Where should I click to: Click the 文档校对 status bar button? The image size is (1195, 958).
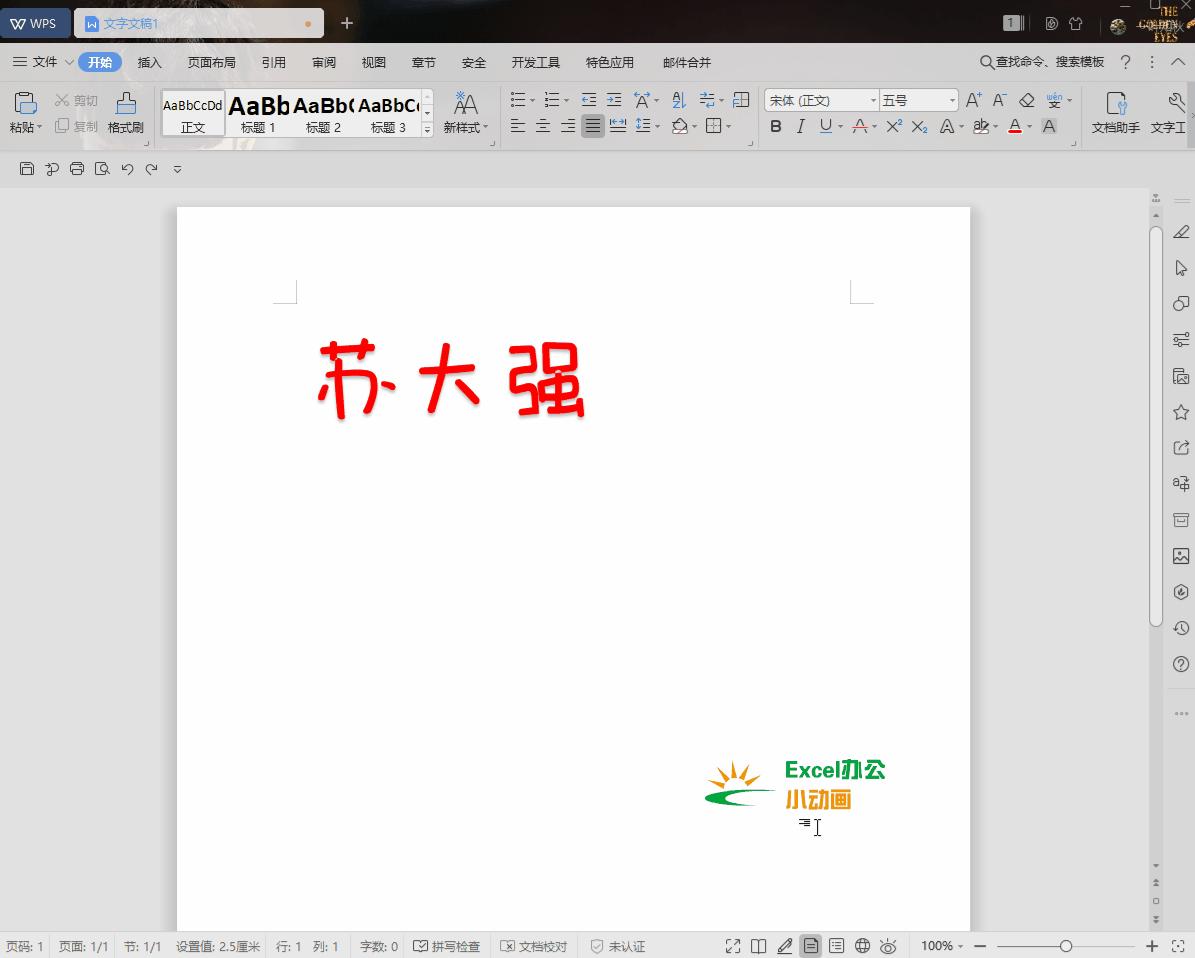click(x=535, y=946)
